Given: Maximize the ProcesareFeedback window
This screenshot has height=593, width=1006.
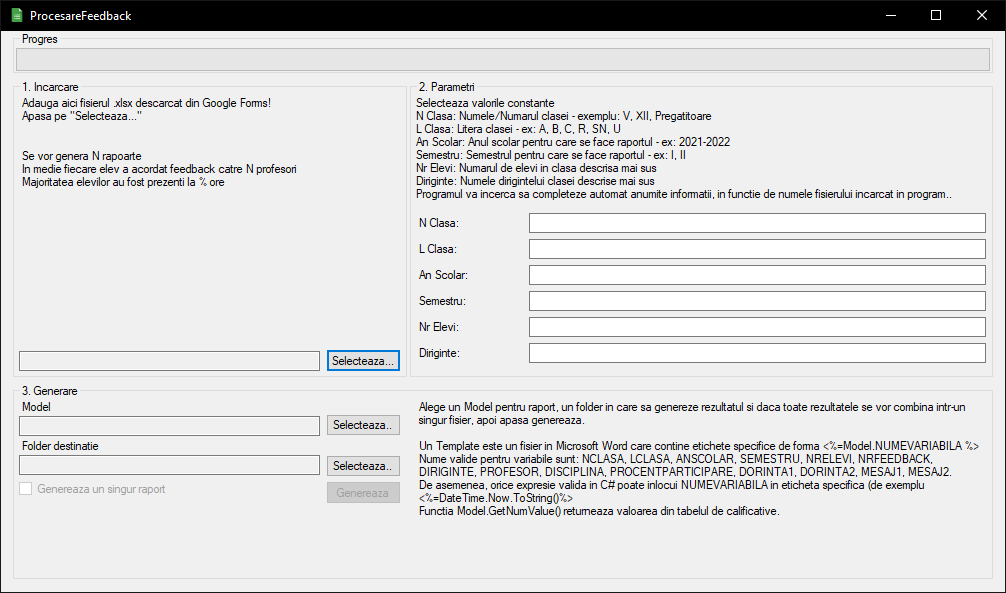Looking at the screenshot, I should click(x=935, y=15).
